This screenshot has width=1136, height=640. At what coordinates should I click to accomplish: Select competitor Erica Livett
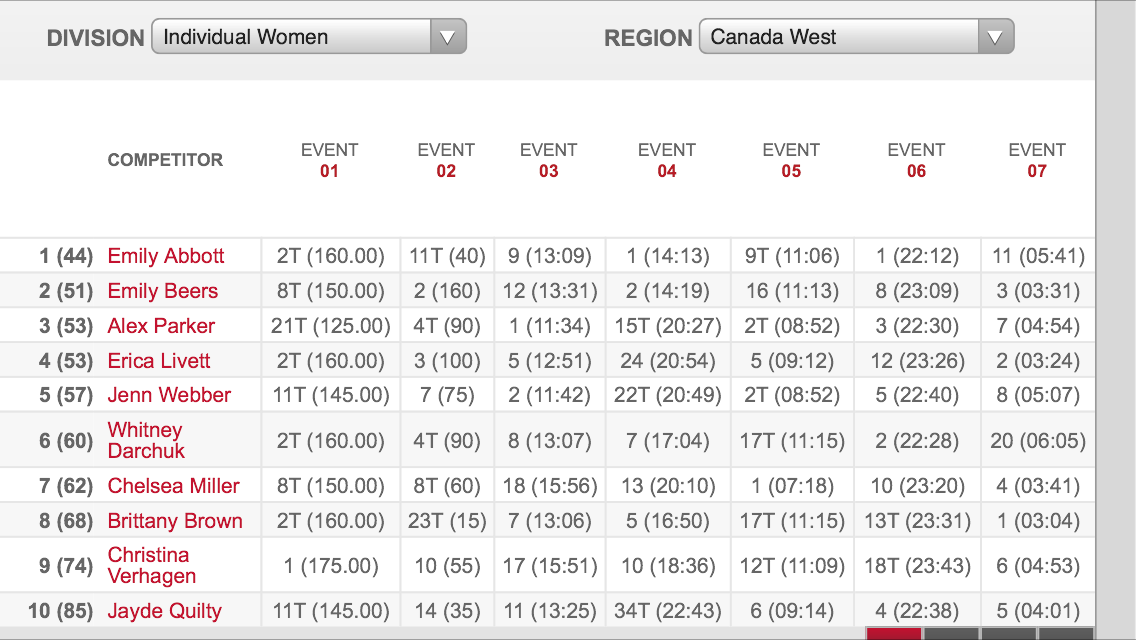pos(159,361)
